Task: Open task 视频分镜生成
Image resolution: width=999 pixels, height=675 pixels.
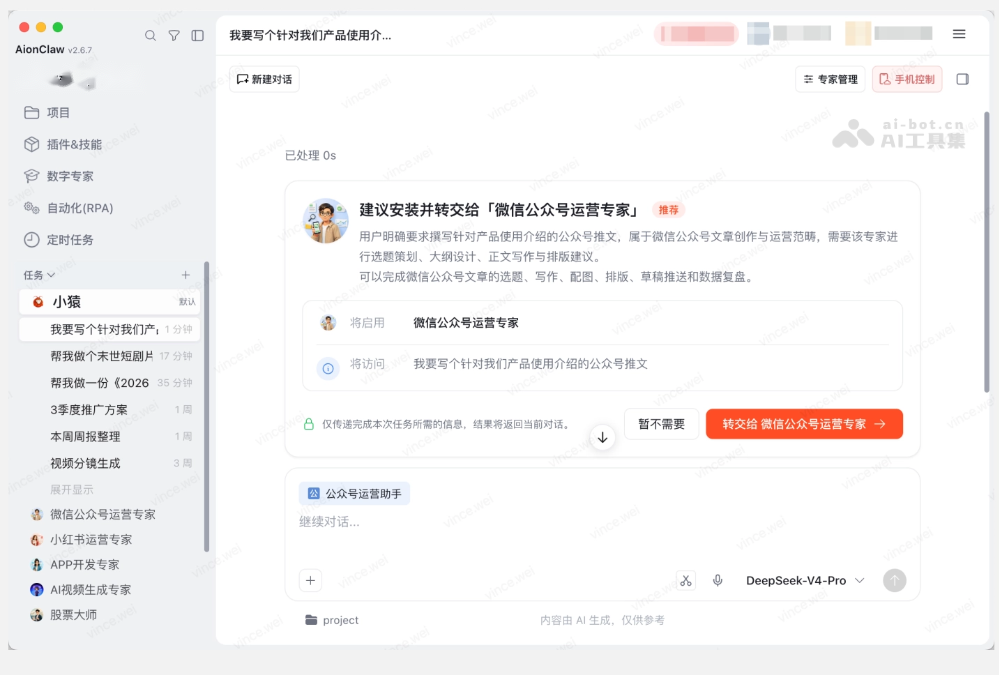Action: click(110, 463)
